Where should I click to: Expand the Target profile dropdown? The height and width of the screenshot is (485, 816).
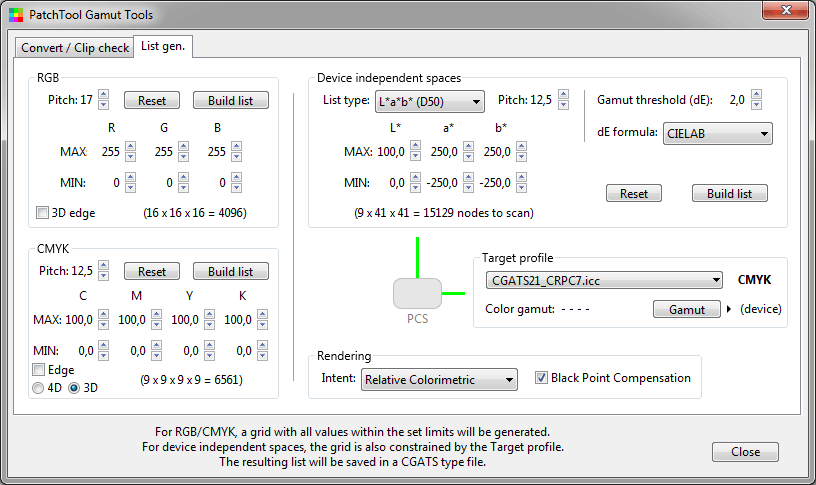pos(602,281)
